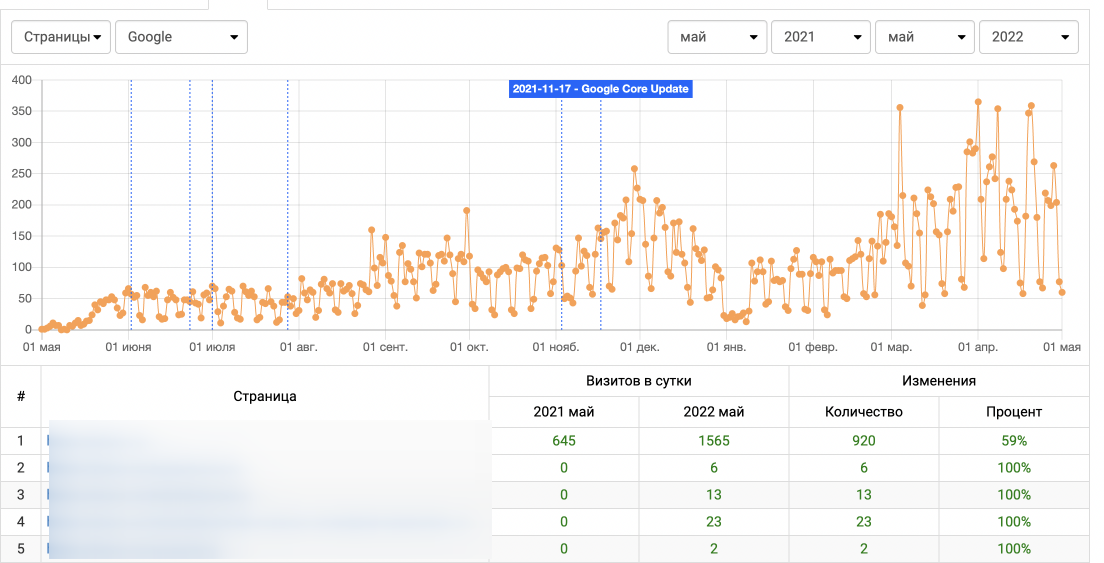Open the Страницы dropdown
1104x563 pixels.
point(61,37)
